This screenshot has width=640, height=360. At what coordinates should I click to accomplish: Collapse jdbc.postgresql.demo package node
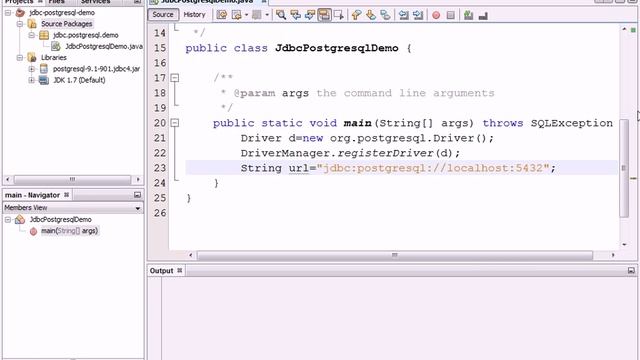31,35
